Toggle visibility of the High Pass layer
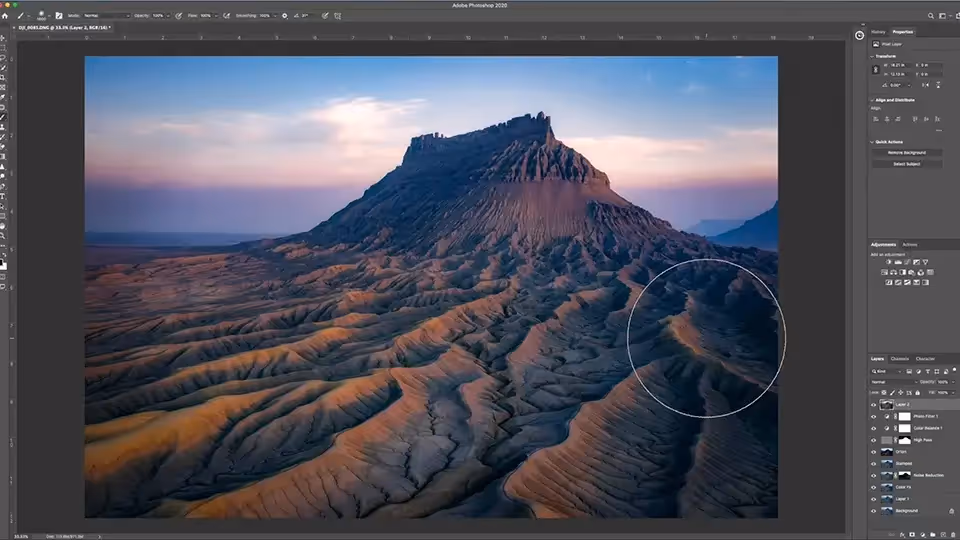The width and height of the screenshot is (960, 540). tap(873, 440)
